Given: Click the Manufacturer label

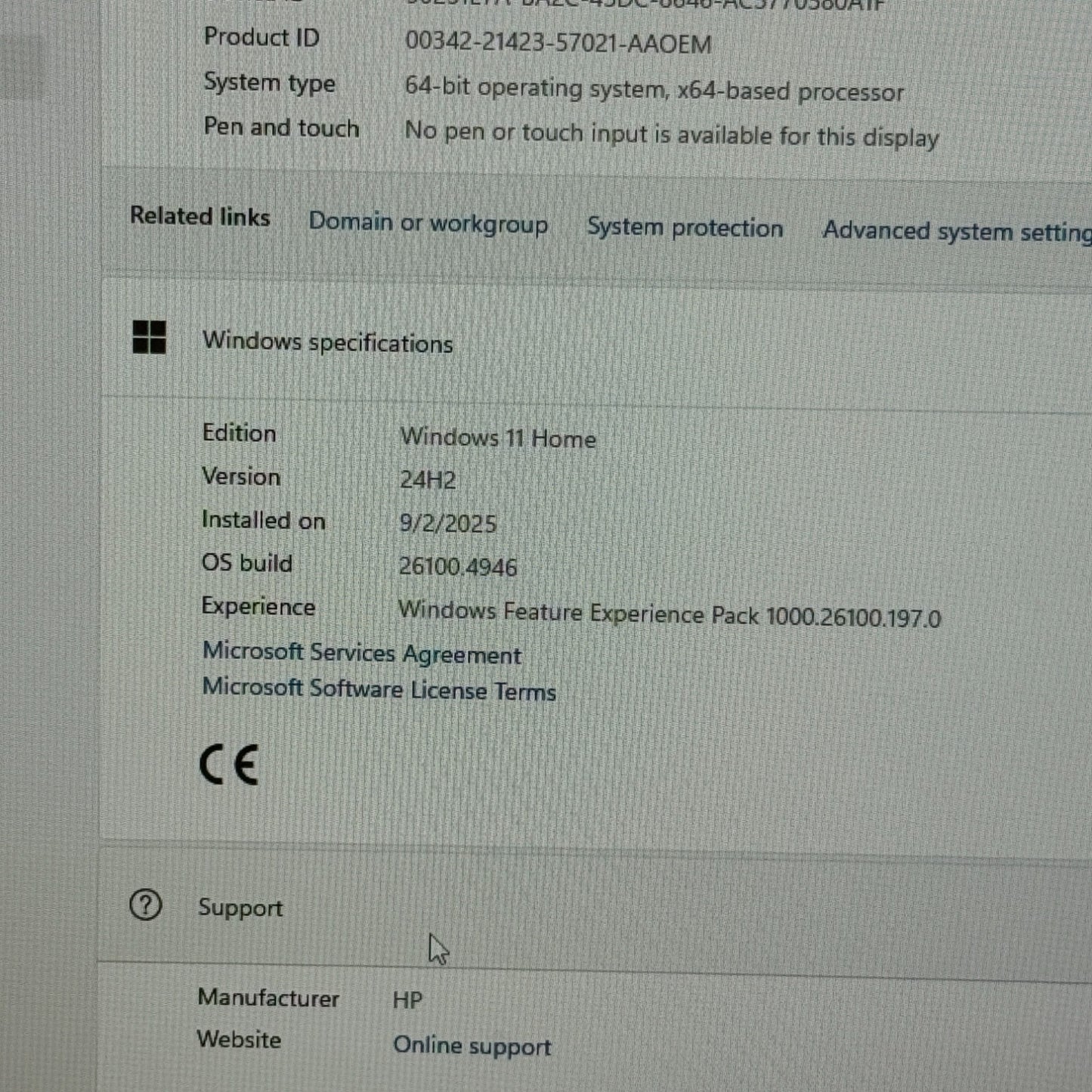Looking at the screenshot, I should tap(268, 998).
